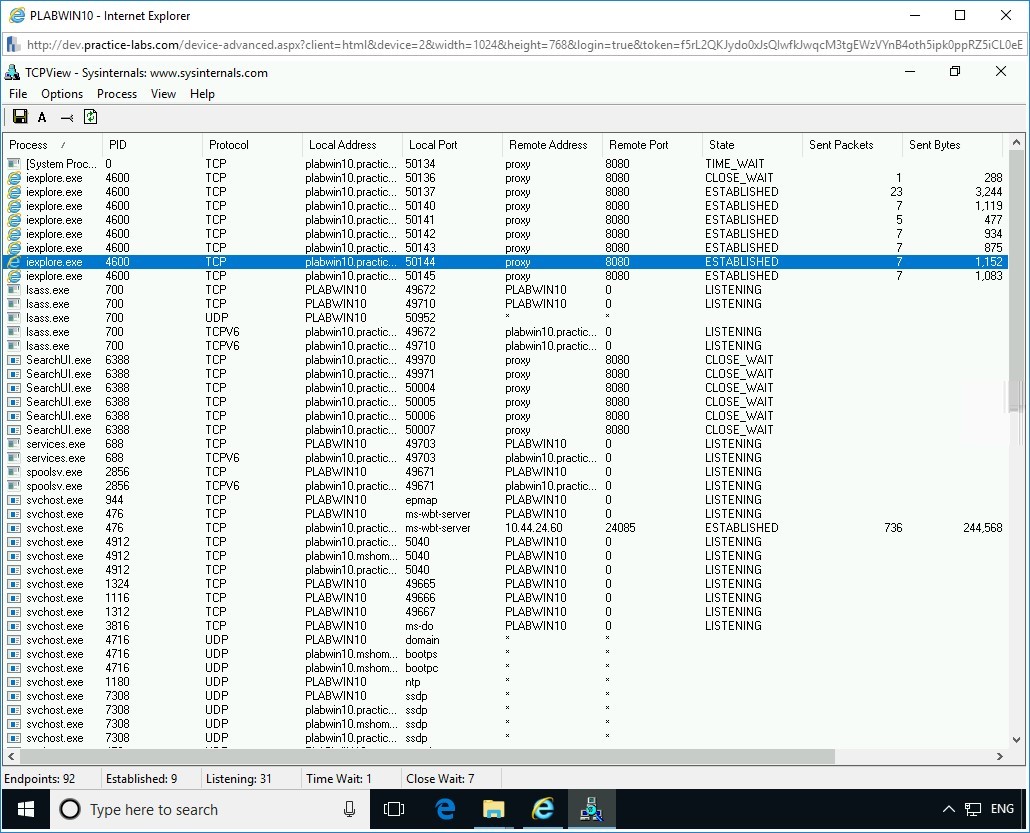Save the connection list to a file

pyautogui.click(x=20, y=117)
